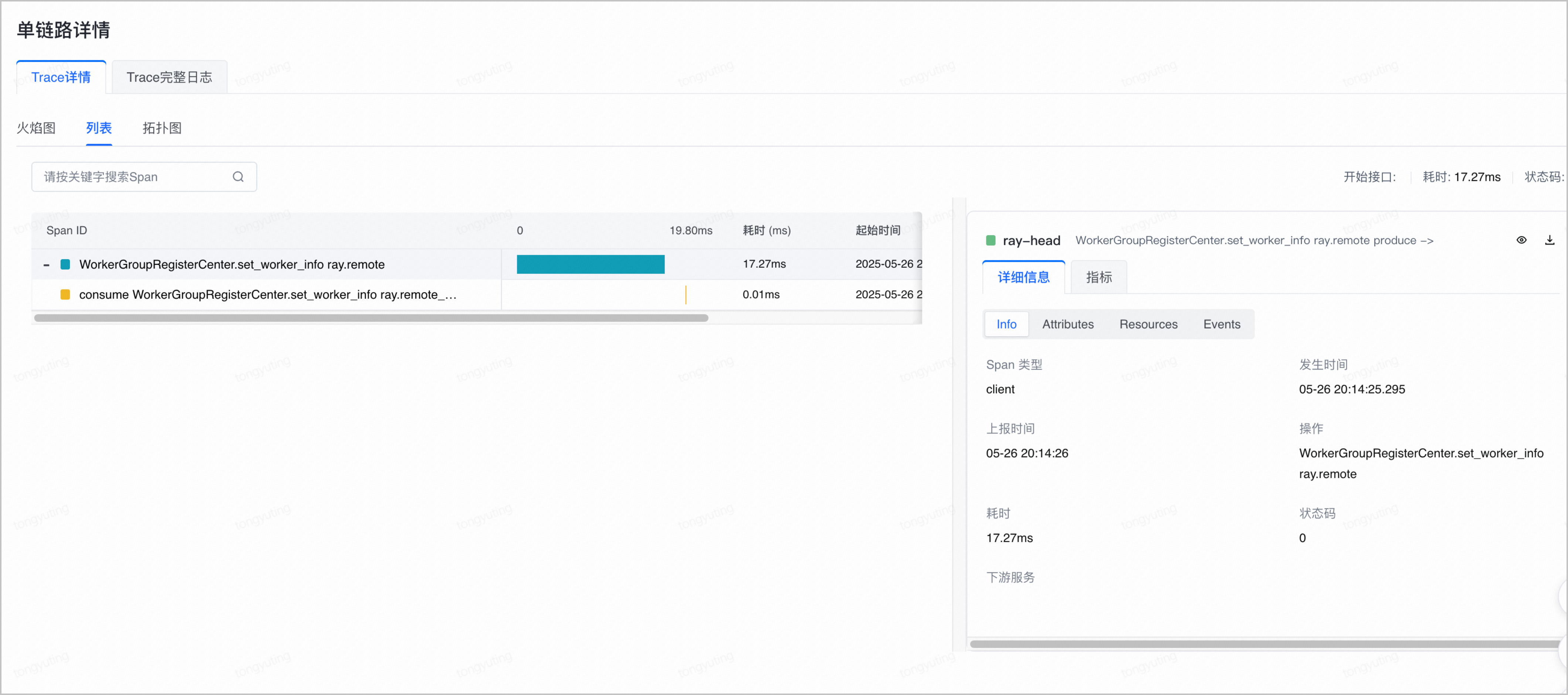Click yellow square beside consume span
Viewport: 1568px width, 695px height.
[x=65, y=295]
